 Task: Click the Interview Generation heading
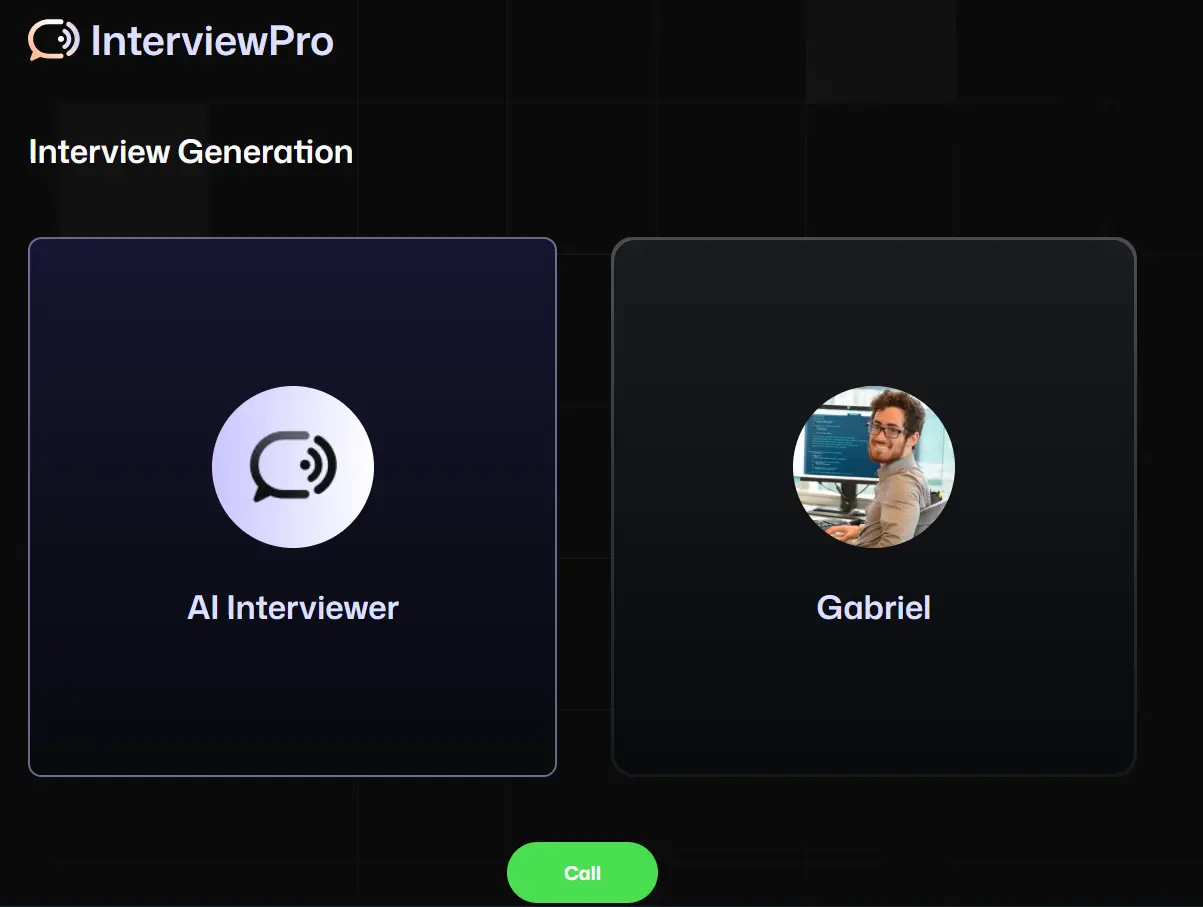coord(190,152)
